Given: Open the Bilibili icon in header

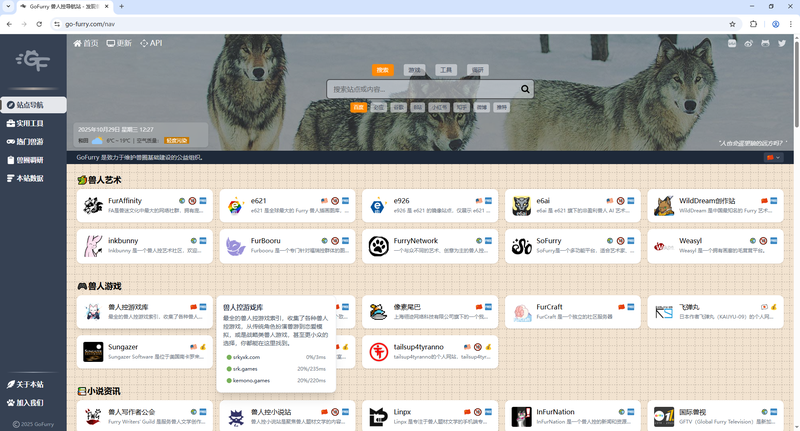Looking at the screenshot, I should pyautogui.click(x=732, y=43).
